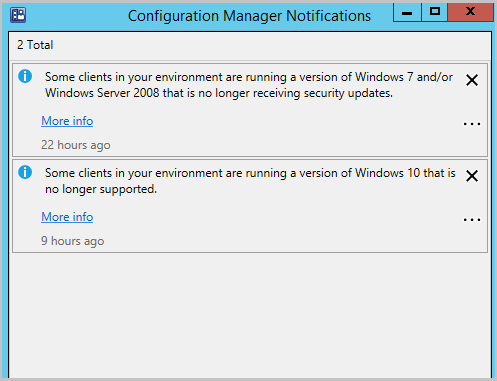Select the '2 Total' count label

click(35, 45)
